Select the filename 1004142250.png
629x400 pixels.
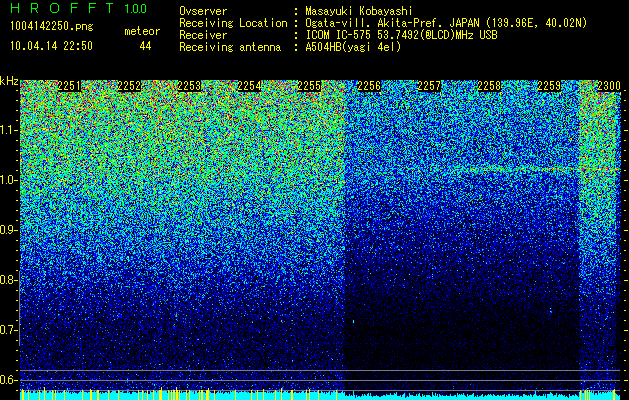click(51, 27)
